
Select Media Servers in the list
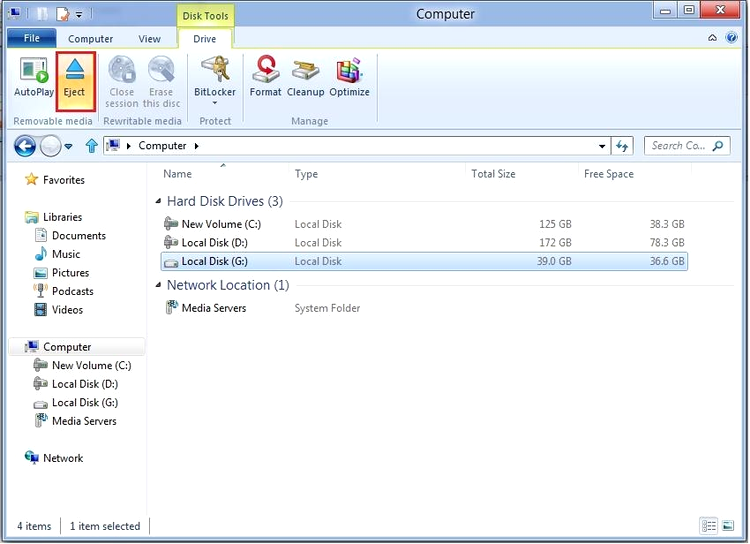pyautogui.click(x=424, y=308)
